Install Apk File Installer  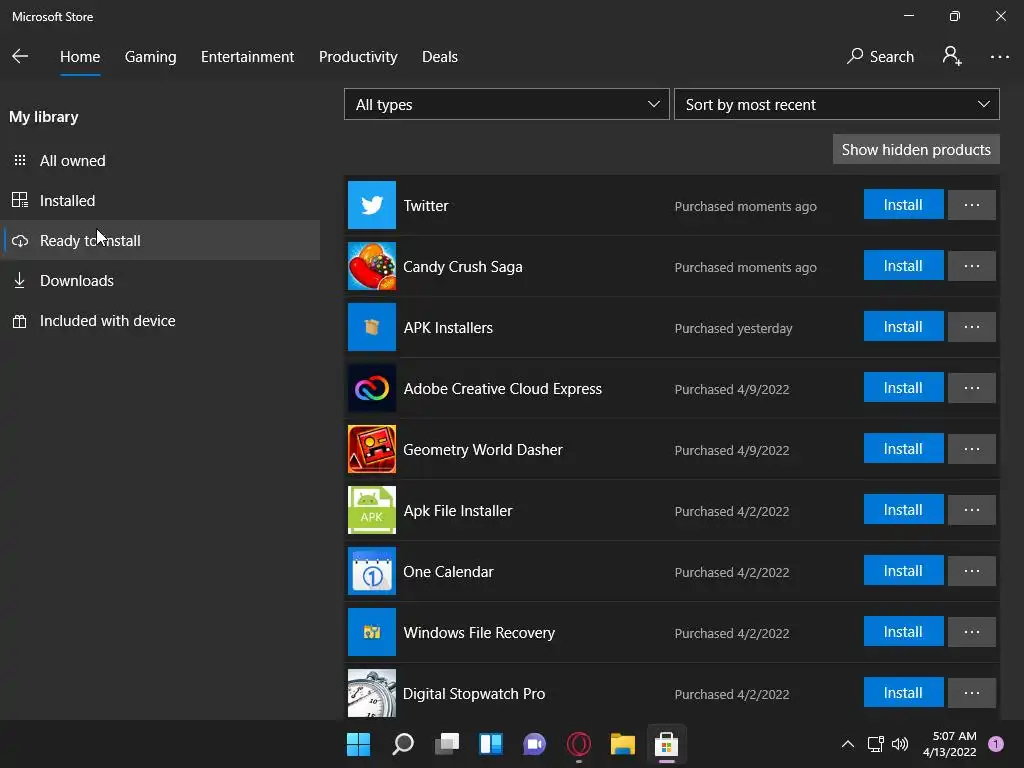(903, 509)
